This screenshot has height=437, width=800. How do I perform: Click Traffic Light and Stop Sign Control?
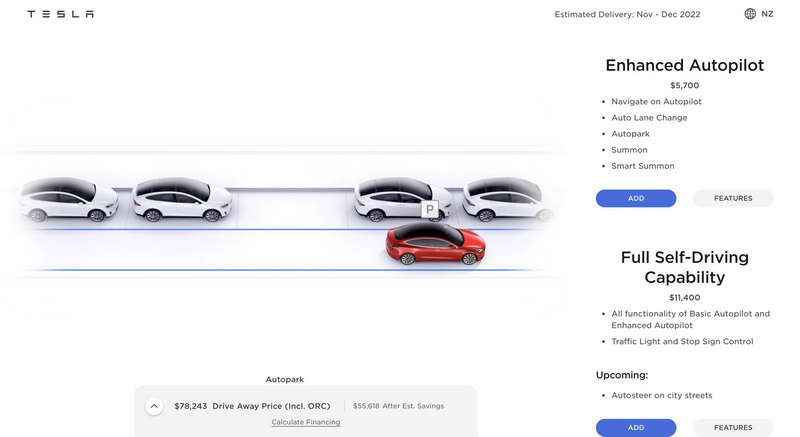(682, 342)
